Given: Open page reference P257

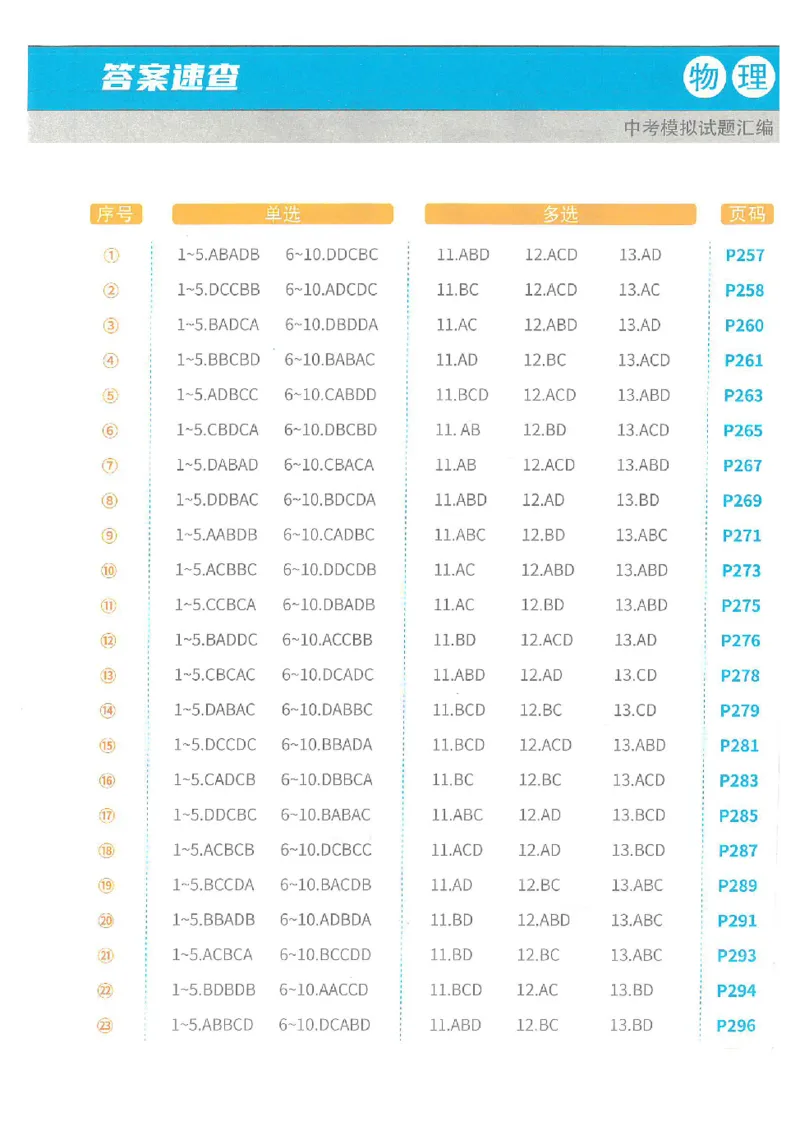Looking at the screenshot, I should click(x=745, y=255).
